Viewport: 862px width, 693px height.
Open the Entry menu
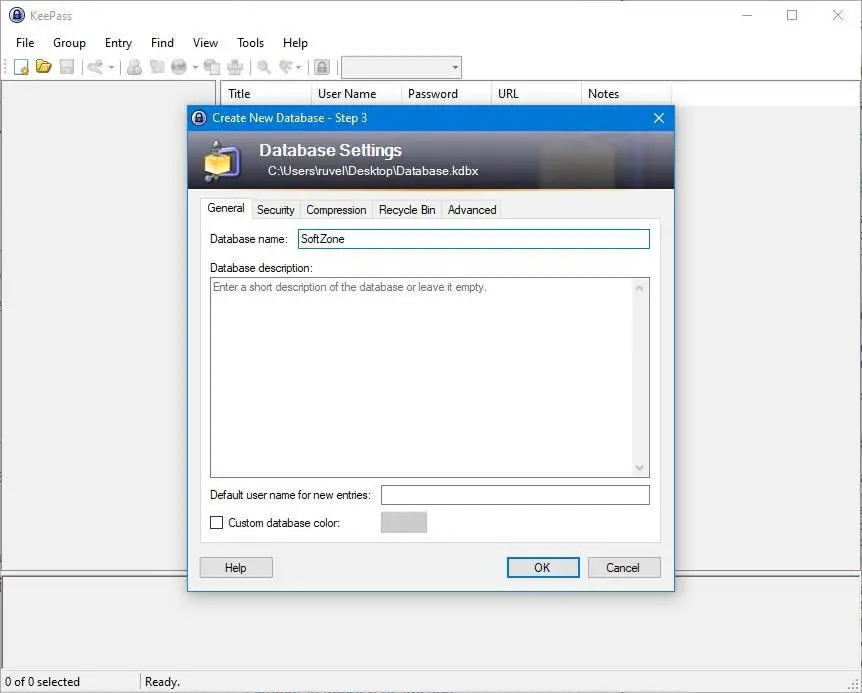coord(118,43)
